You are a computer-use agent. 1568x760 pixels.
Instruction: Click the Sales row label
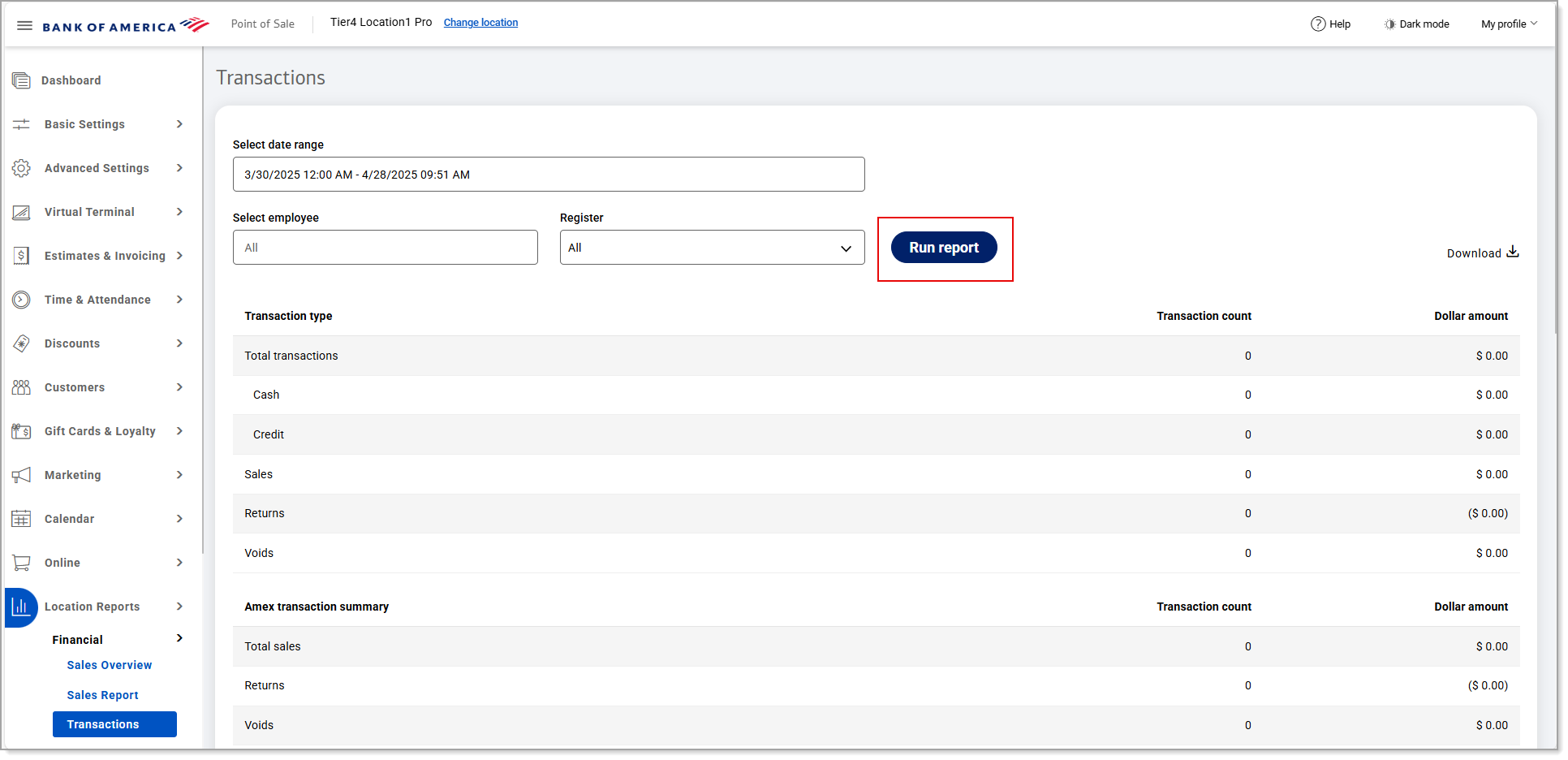click(259, 474)
